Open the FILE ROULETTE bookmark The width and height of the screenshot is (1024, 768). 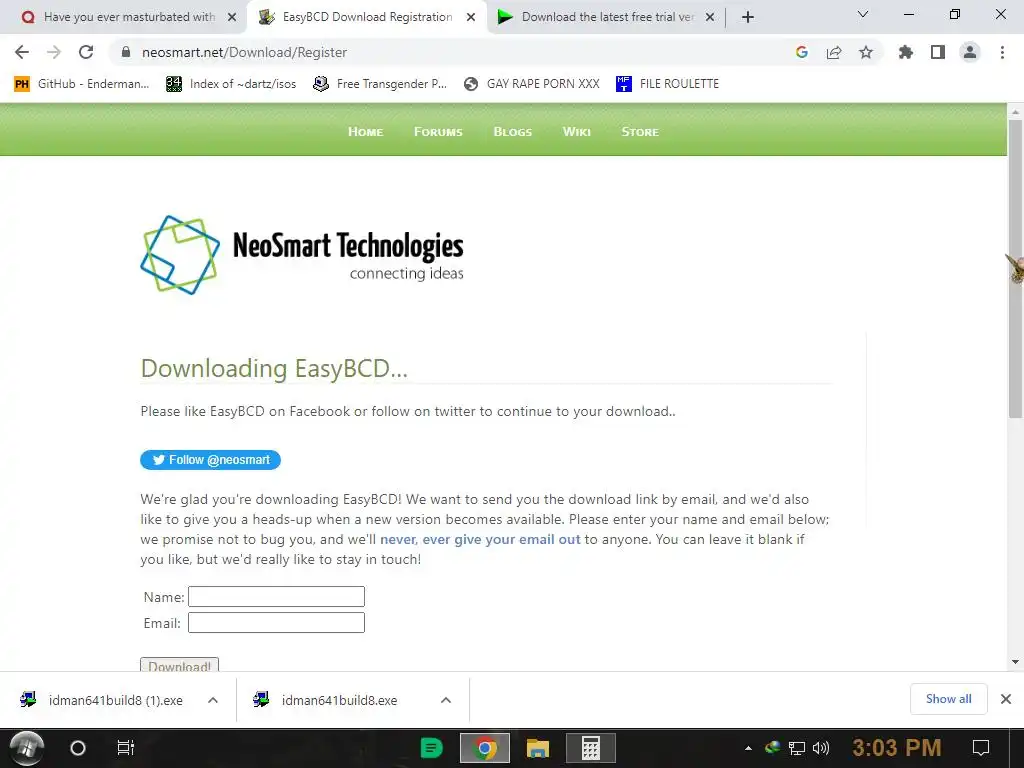pos(668,84)
